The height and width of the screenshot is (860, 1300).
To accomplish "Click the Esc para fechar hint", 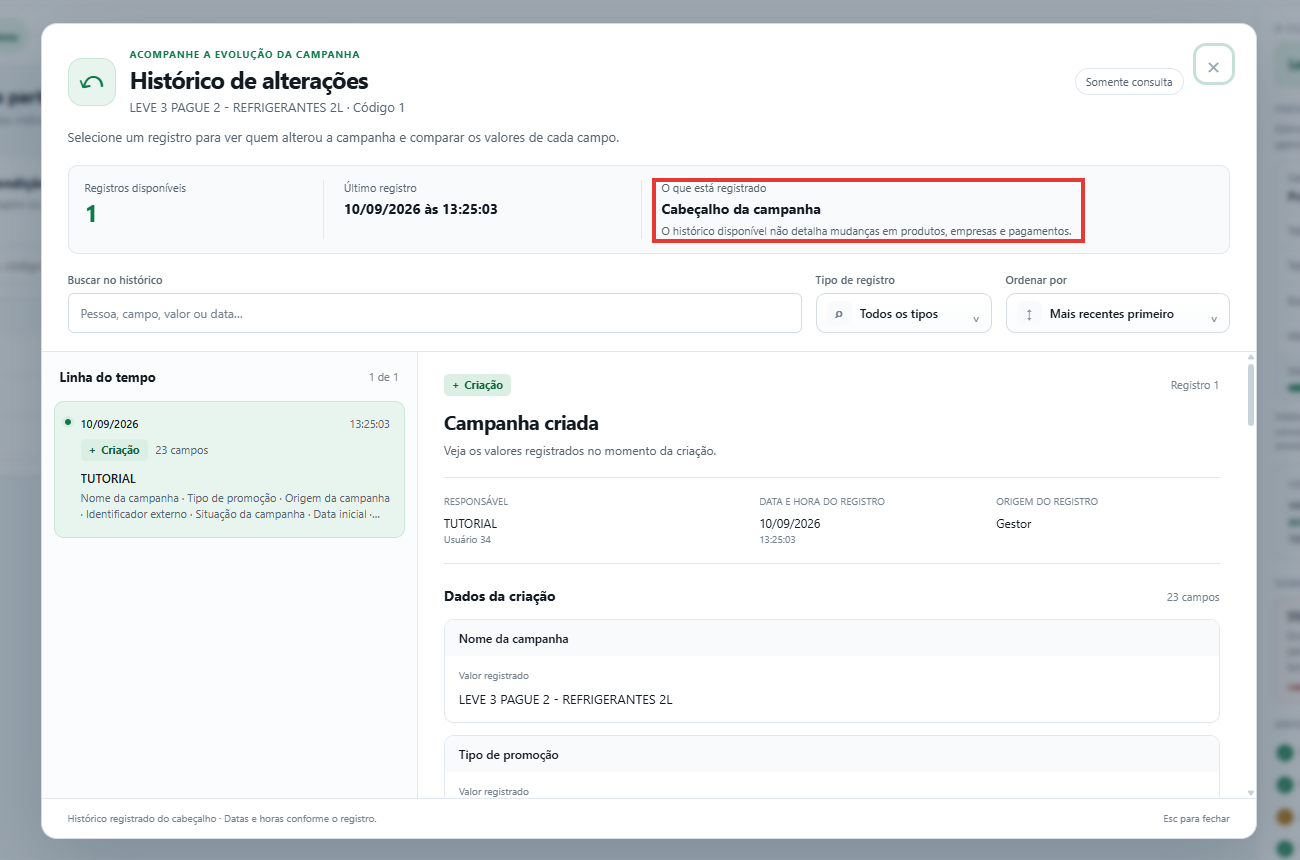I will [x=1196, y=819].
